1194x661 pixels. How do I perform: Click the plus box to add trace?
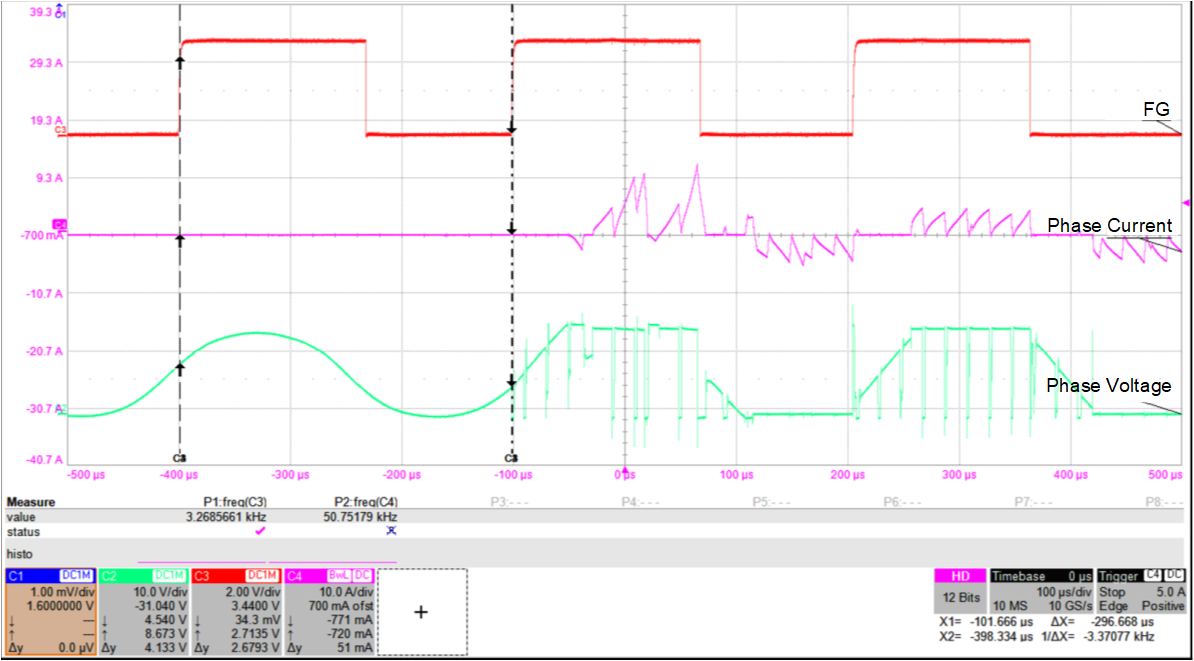tap(421, 612)
